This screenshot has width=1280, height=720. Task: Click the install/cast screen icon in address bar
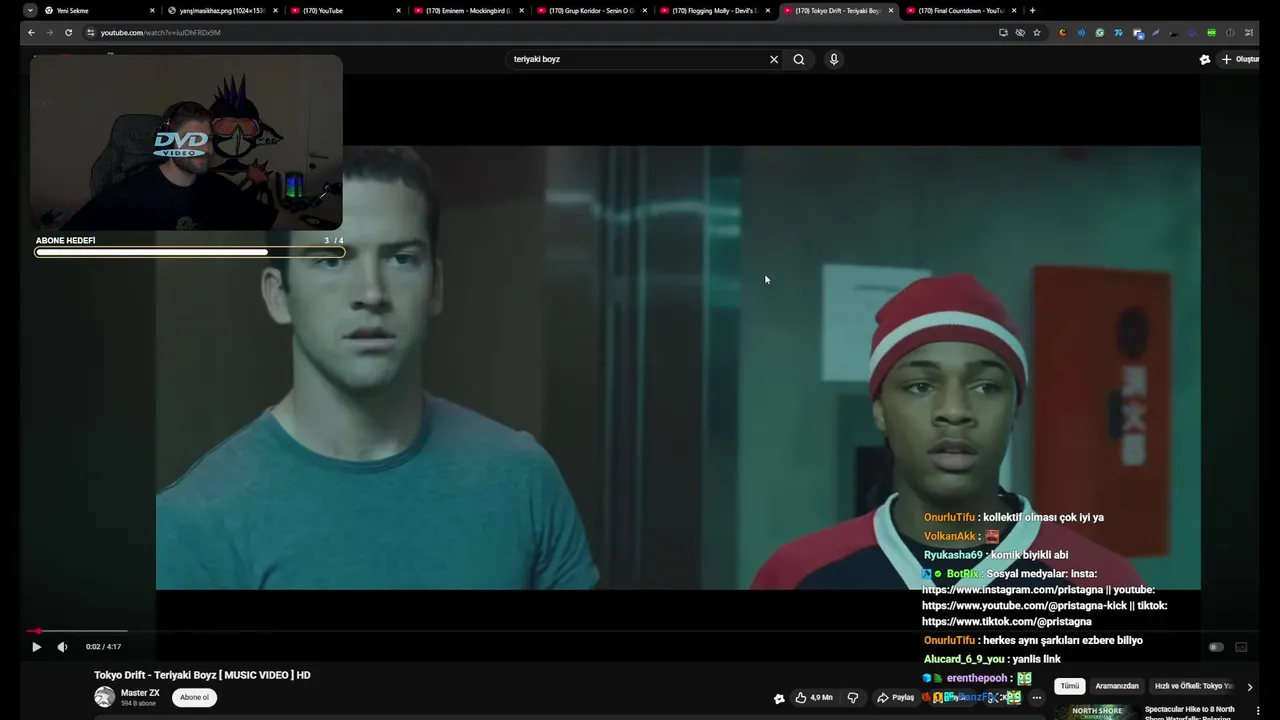click(x=1003, y=32)
